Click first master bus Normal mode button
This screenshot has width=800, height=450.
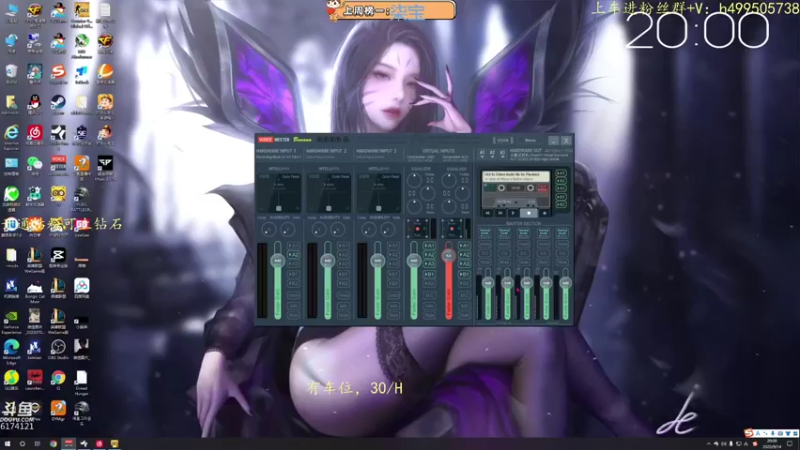[485, 232]
